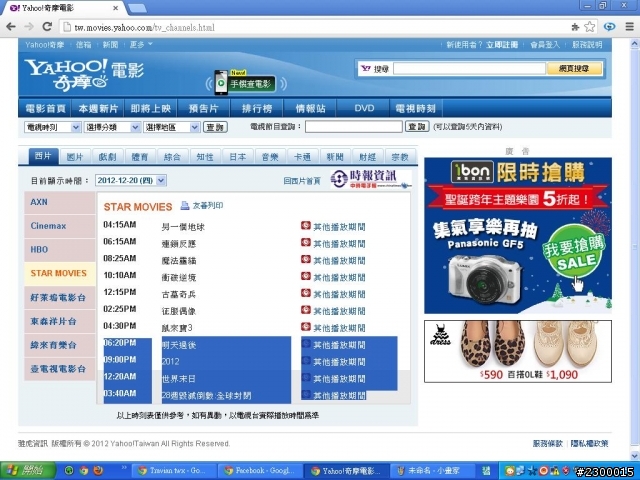Click the 會員登入 login link
Image resolution: width=640 pixels, height=480 pixels.
[545, 45]
